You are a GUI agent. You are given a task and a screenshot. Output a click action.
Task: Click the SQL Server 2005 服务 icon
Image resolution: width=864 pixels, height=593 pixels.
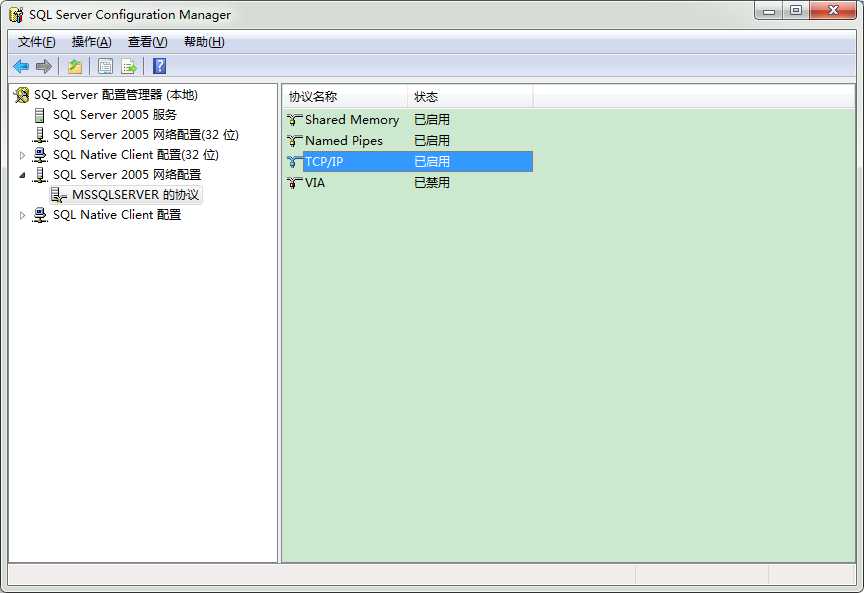click(40, 115)
